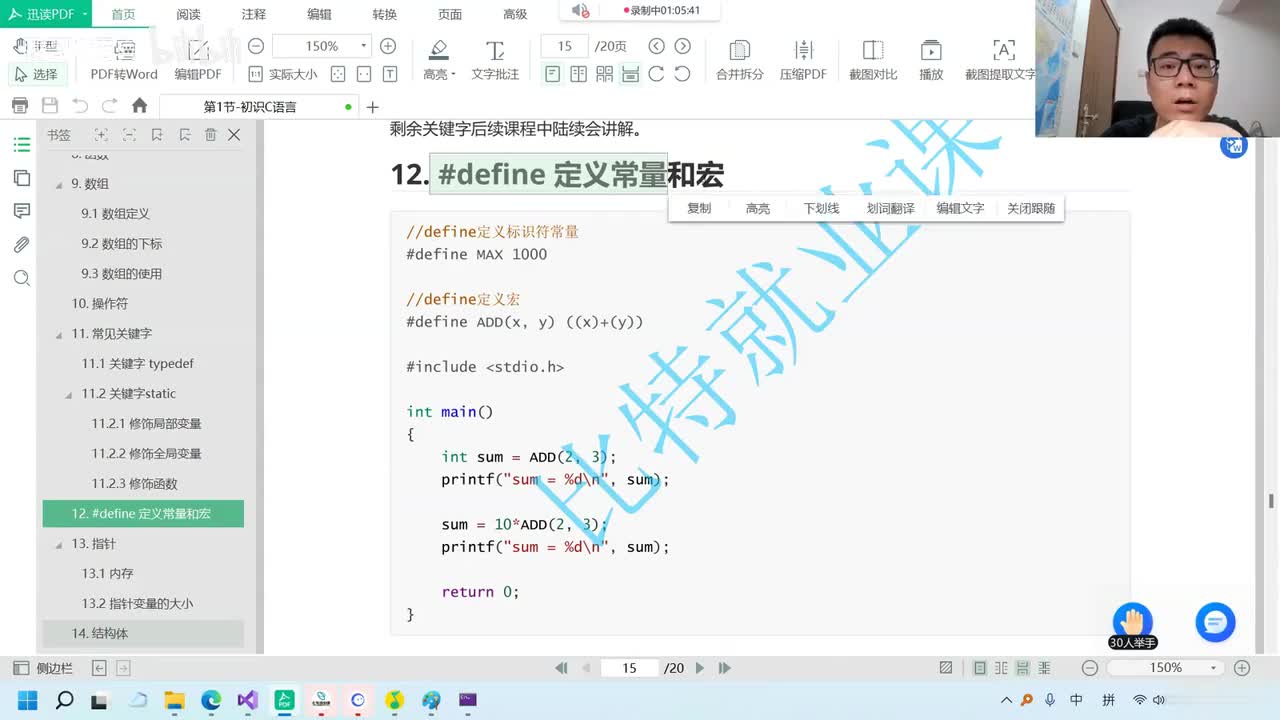Open the 阅读 ribbon tab
1280x720 pixels.
(x=188, y=14)
